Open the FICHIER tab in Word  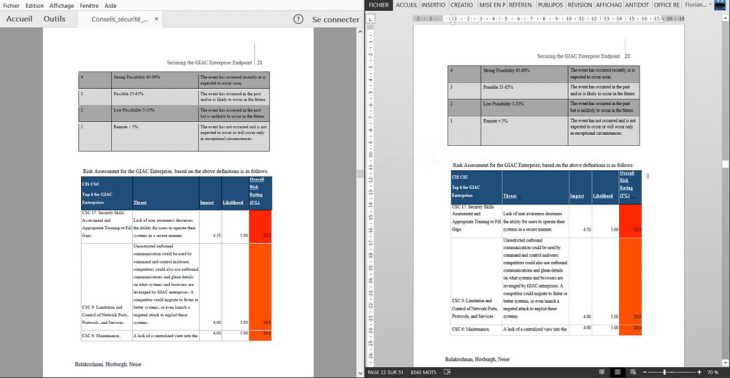[380, 5]
